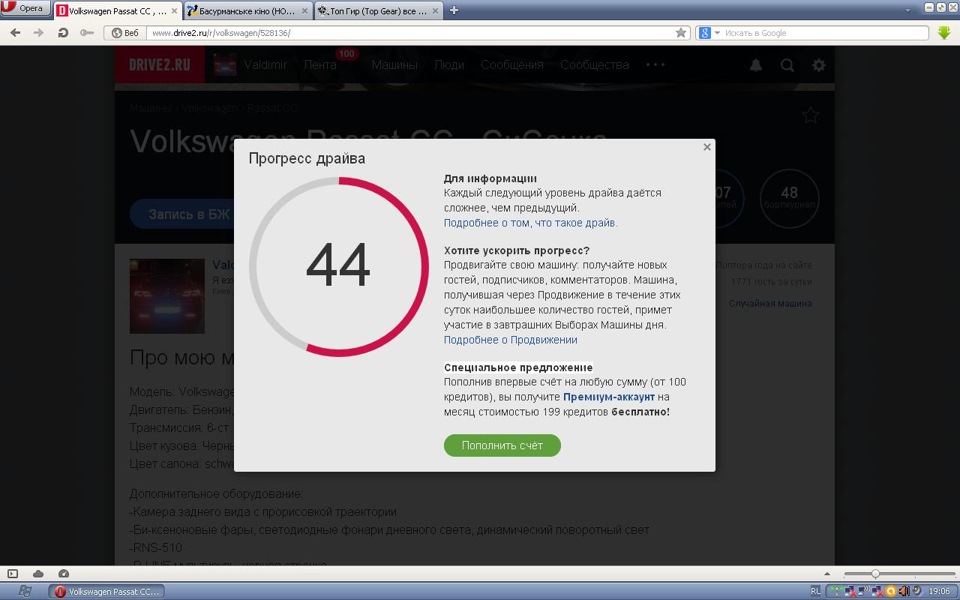960x600 pixels.
Task: Open a new browser tab with plus button
Action: 454,10
